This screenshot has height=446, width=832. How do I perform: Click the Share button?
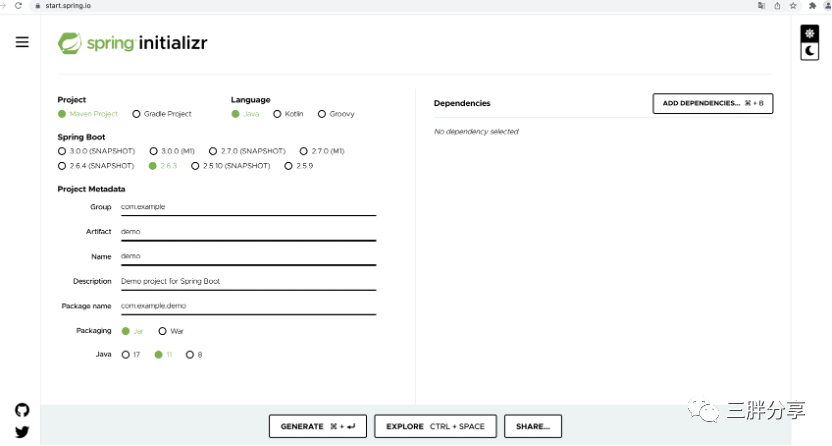[533, 426]
